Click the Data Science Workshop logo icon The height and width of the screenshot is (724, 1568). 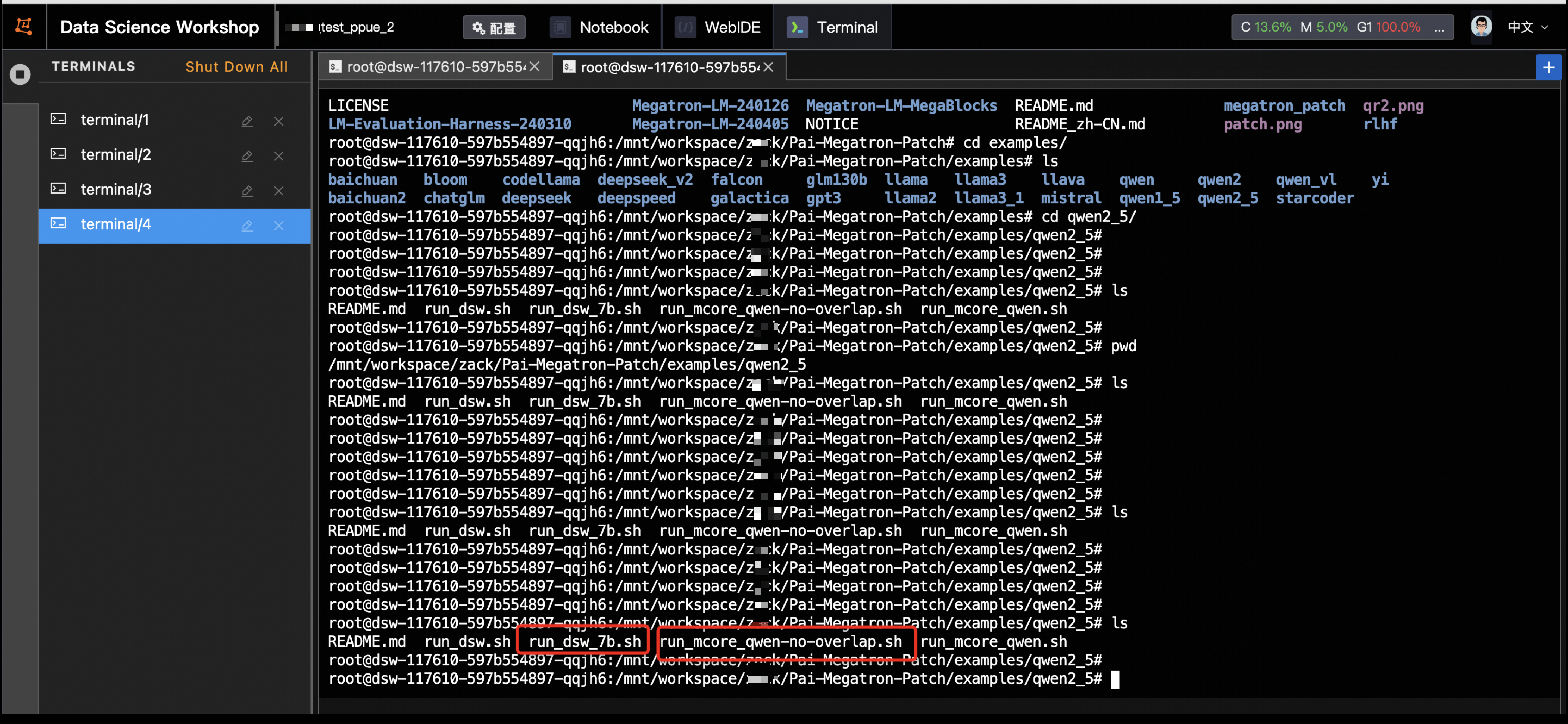click(x=24, y=26)
